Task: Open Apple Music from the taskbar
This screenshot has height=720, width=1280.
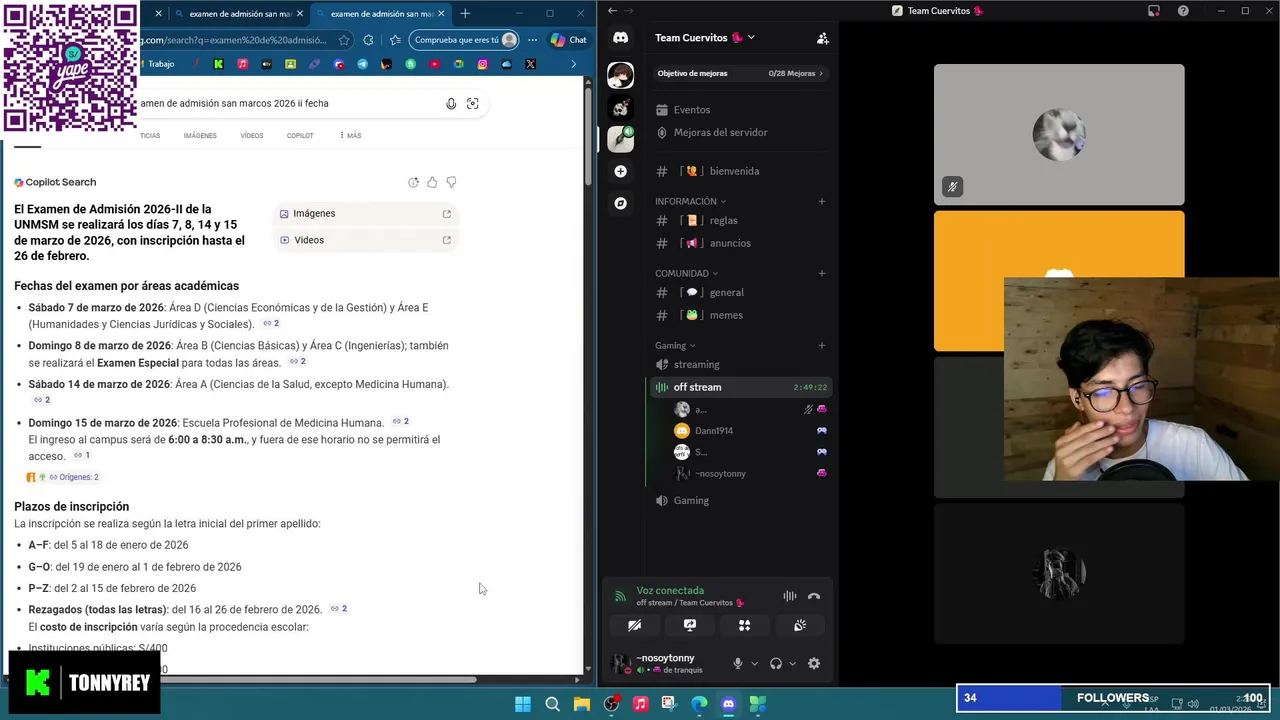Action: (640, 704)
